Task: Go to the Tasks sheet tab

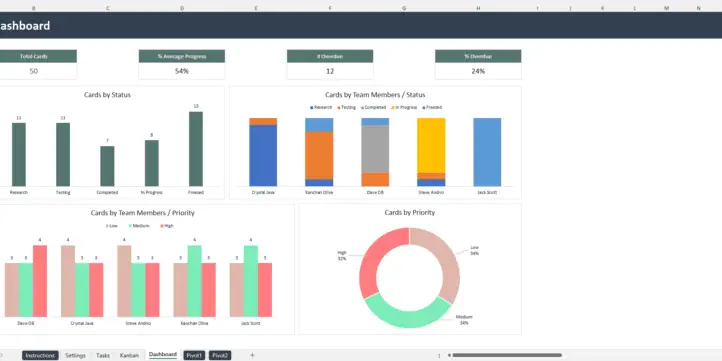Action: pyautogui.click(x=103, y=355)
